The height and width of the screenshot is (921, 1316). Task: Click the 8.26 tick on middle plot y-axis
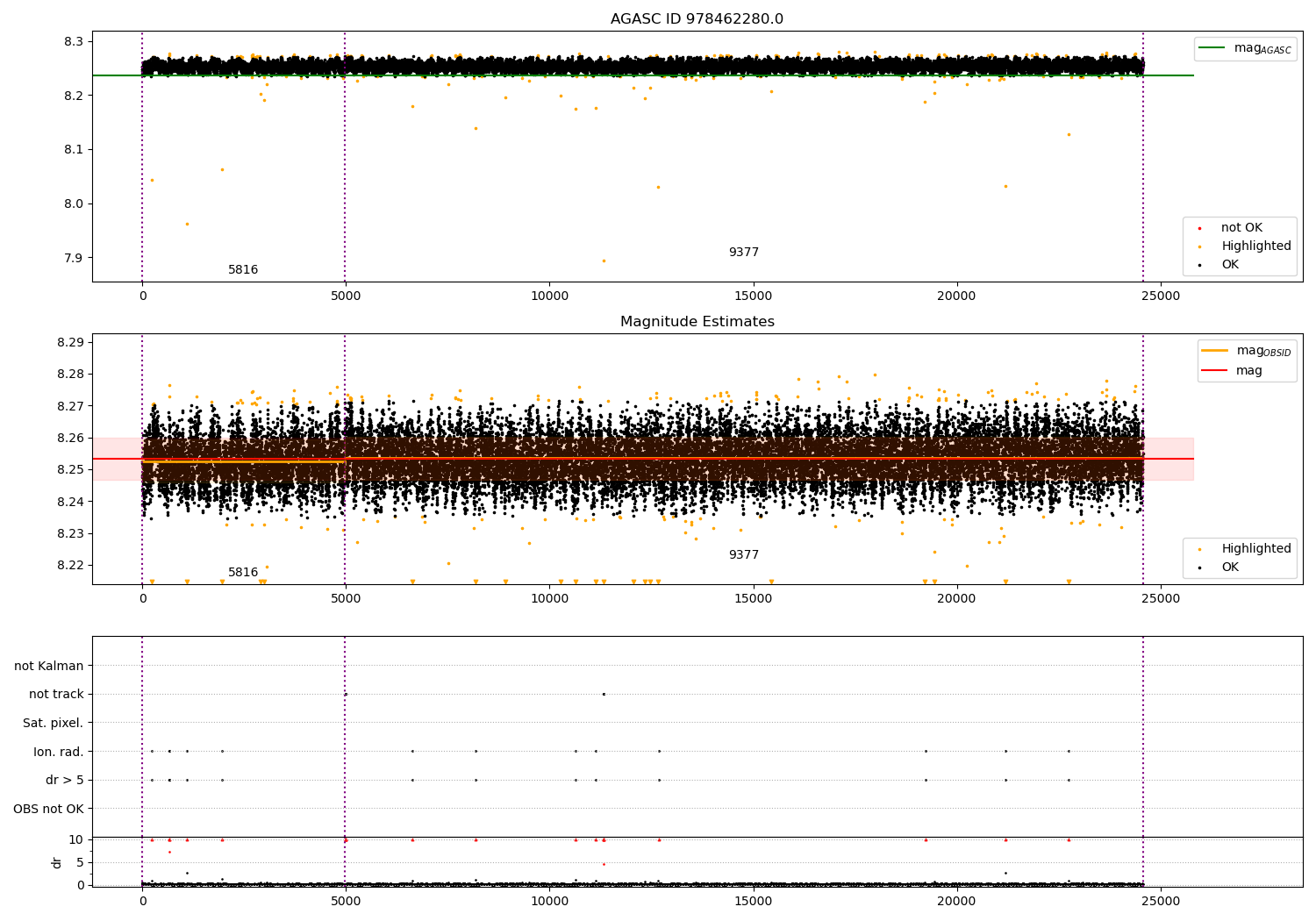pos(70,438)
